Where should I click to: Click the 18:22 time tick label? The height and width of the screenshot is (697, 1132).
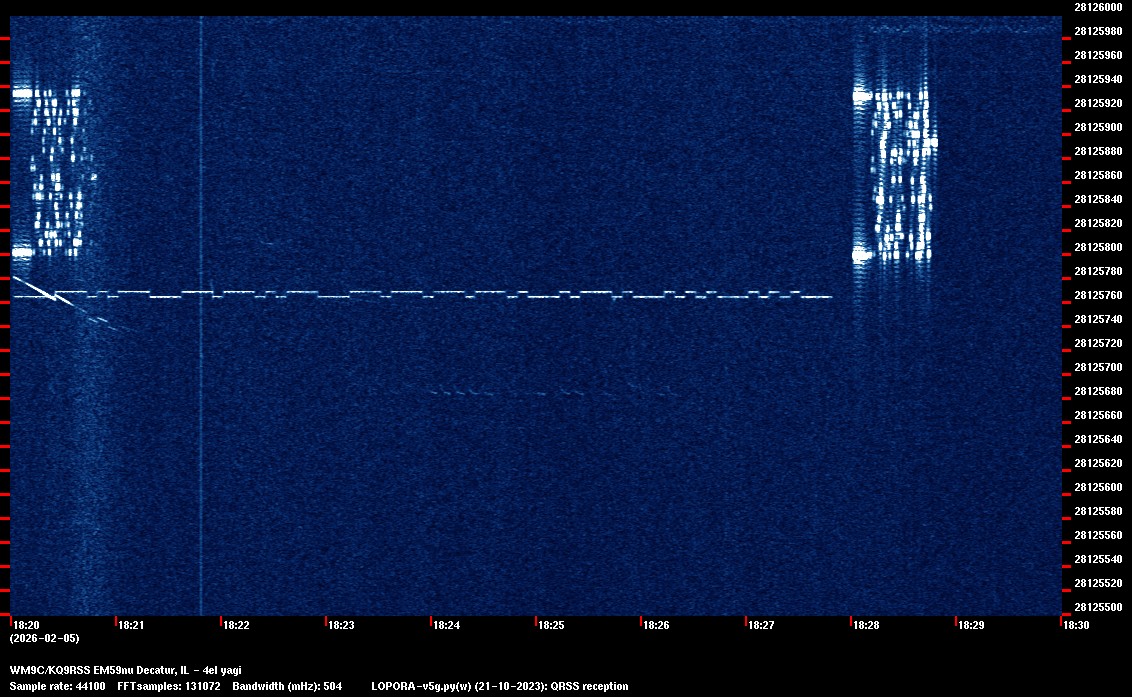(236, 626)
